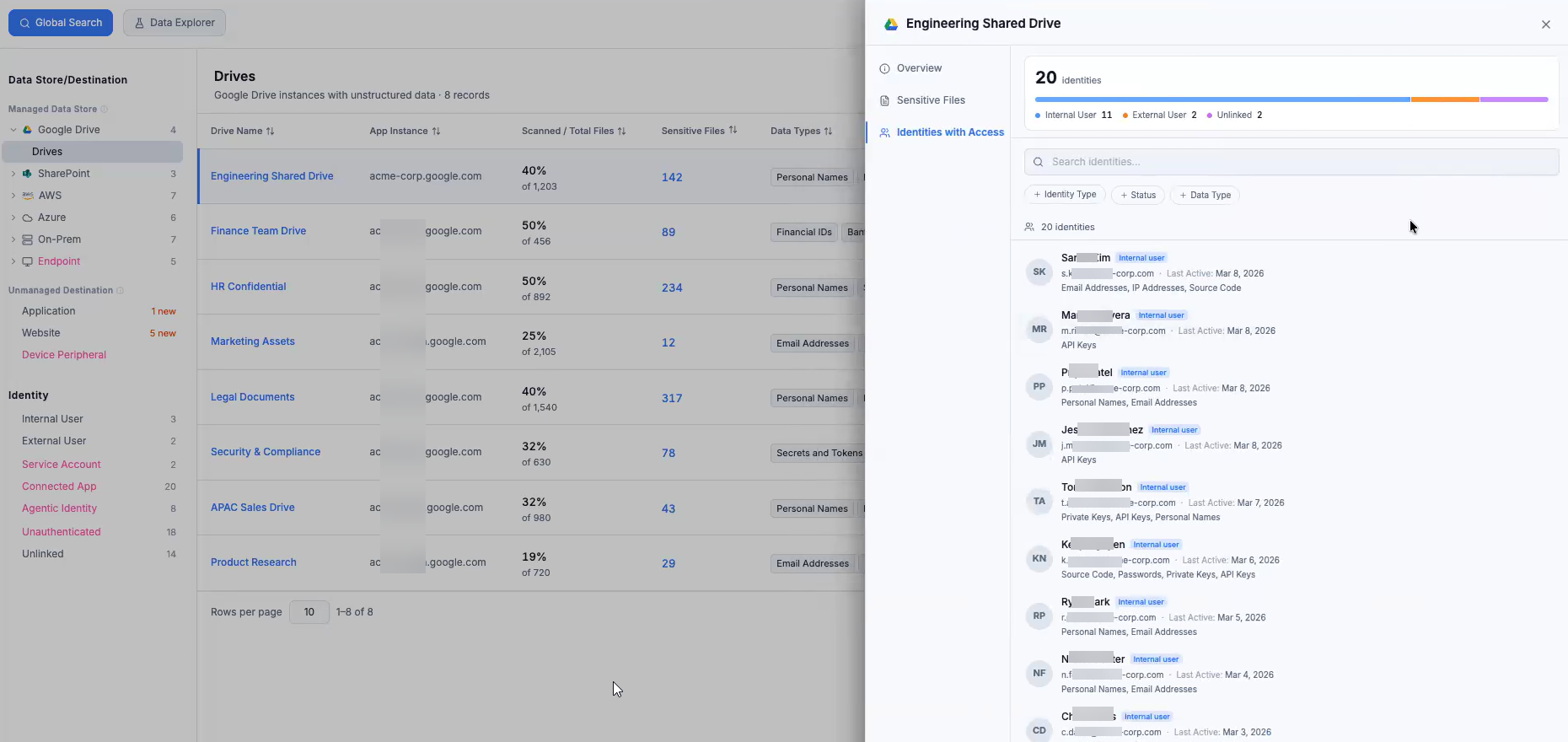The width and height of the screenshot is (1568, 742).
Task: Click the RP avatar in identities list
Action: [x=1039, y=616]
